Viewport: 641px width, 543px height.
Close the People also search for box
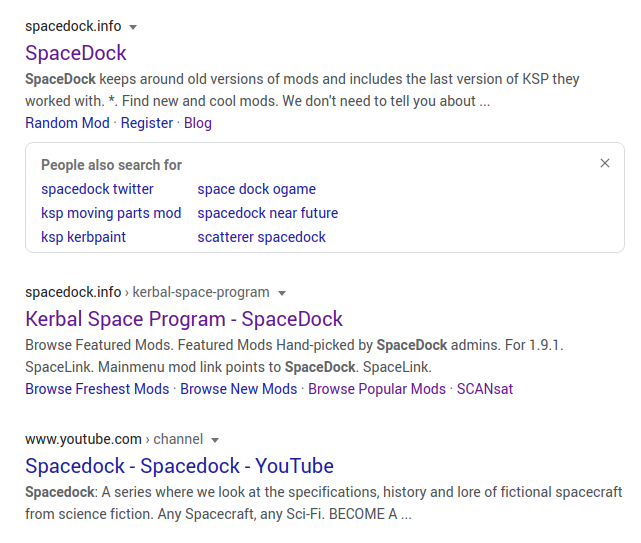tap(605, 163)
